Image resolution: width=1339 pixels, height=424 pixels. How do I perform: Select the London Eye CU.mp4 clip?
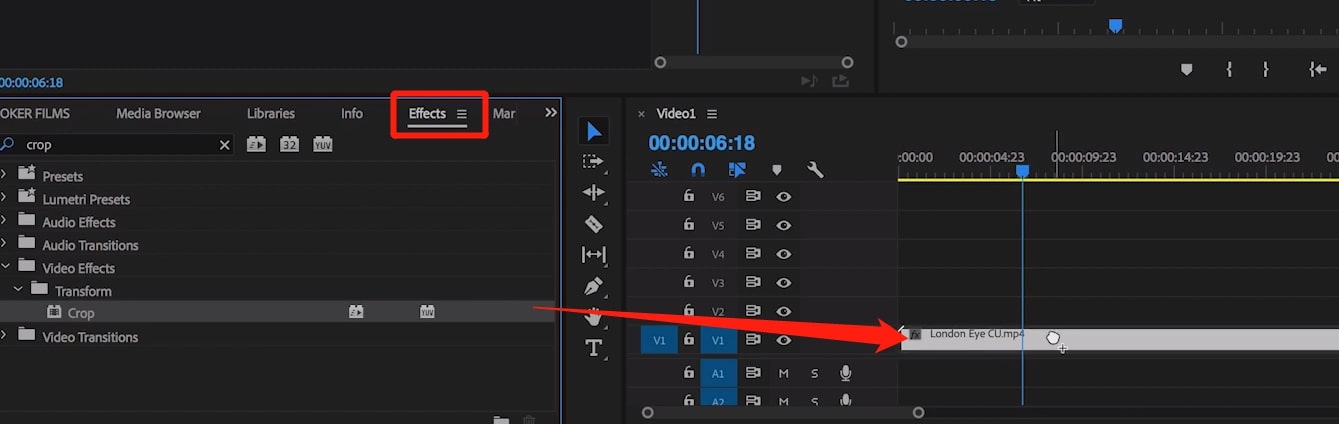point(1120,340)
